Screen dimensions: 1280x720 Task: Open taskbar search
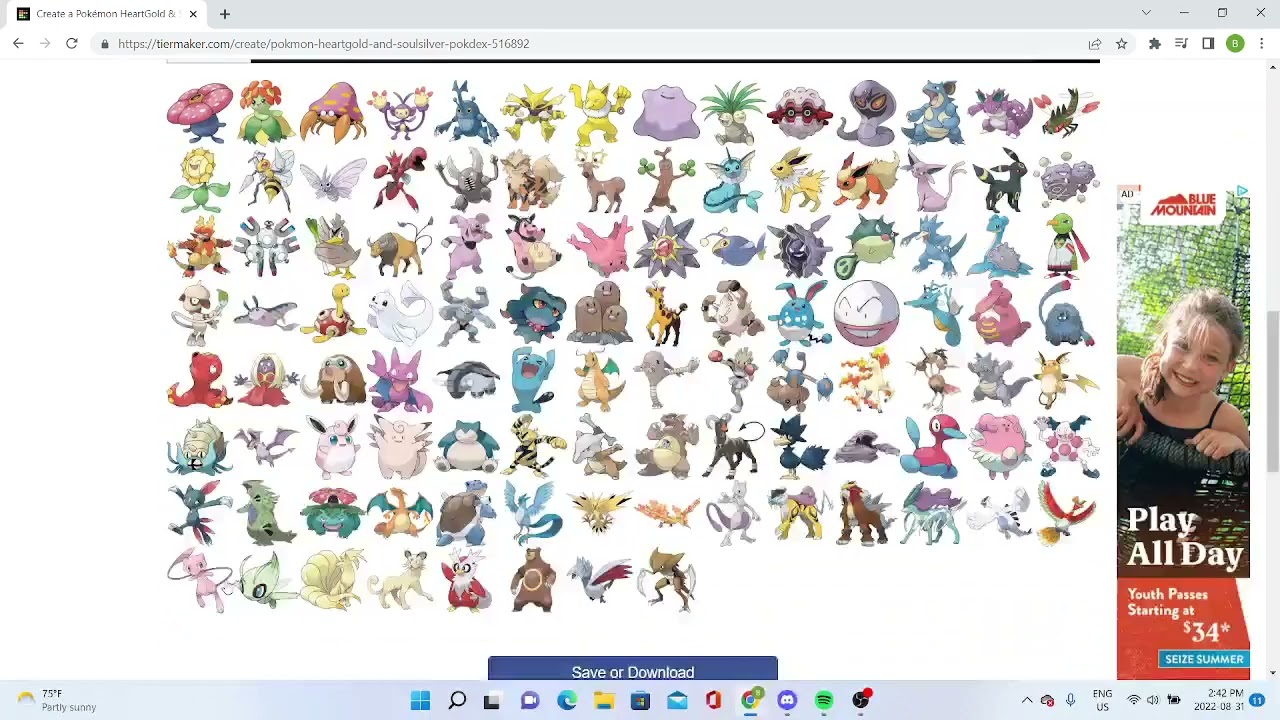[x=457, y=700]
